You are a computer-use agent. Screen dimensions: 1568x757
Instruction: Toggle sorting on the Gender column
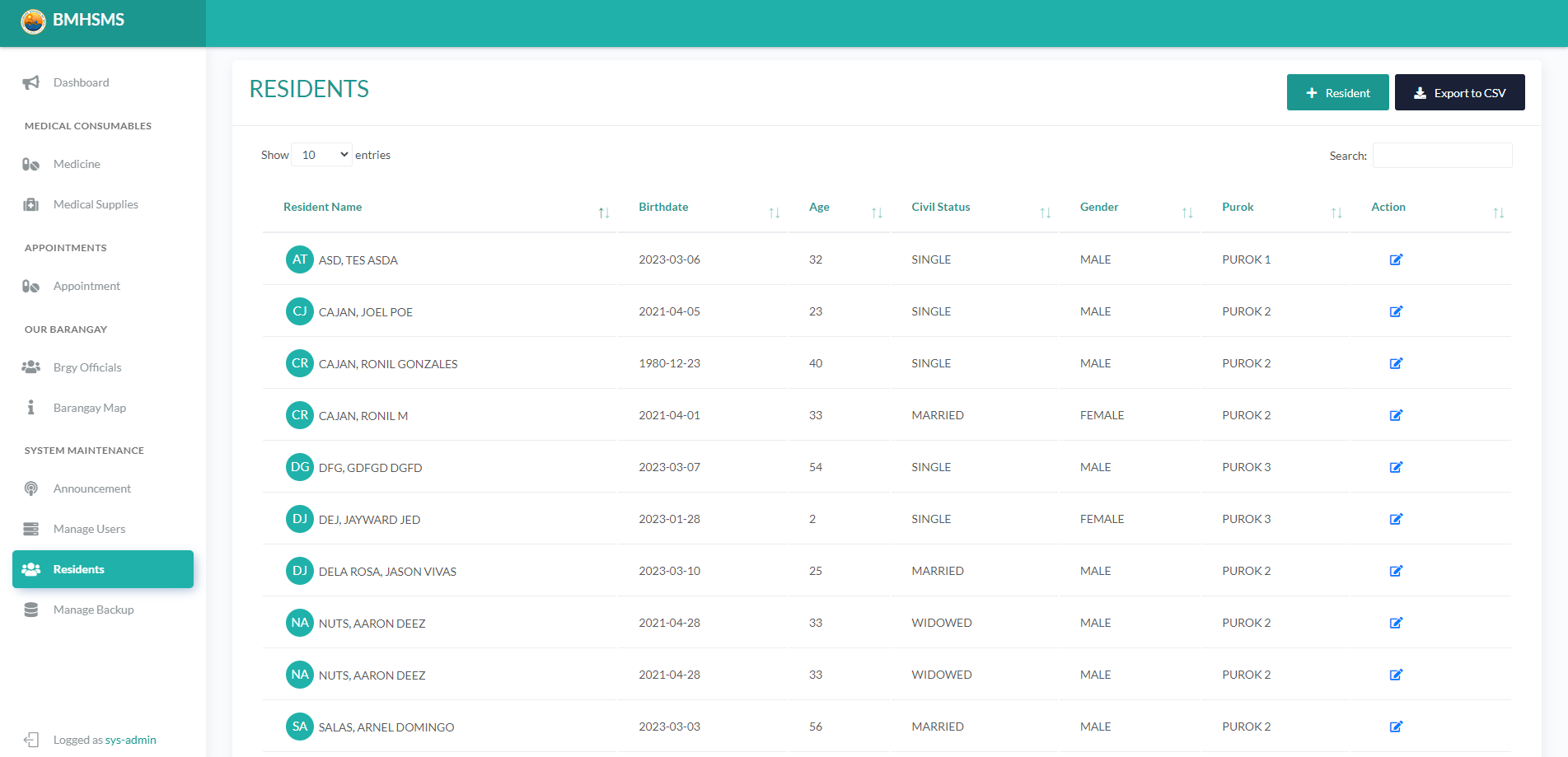pyautogui.click(x=1187, y=212)
